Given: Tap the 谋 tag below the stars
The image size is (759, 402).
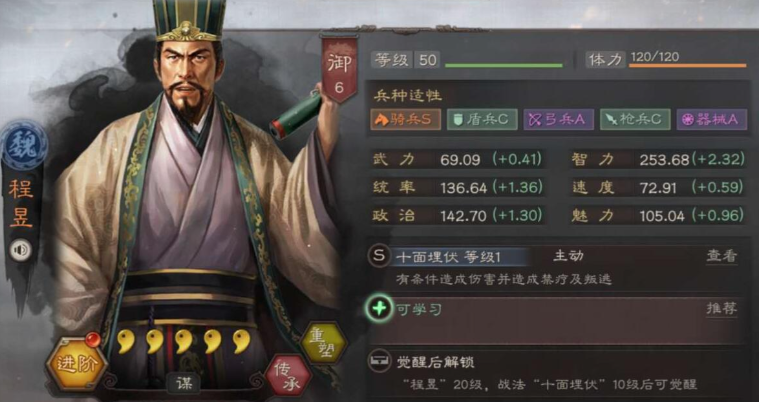Looking at the screenshot, I should pos(183,384).
